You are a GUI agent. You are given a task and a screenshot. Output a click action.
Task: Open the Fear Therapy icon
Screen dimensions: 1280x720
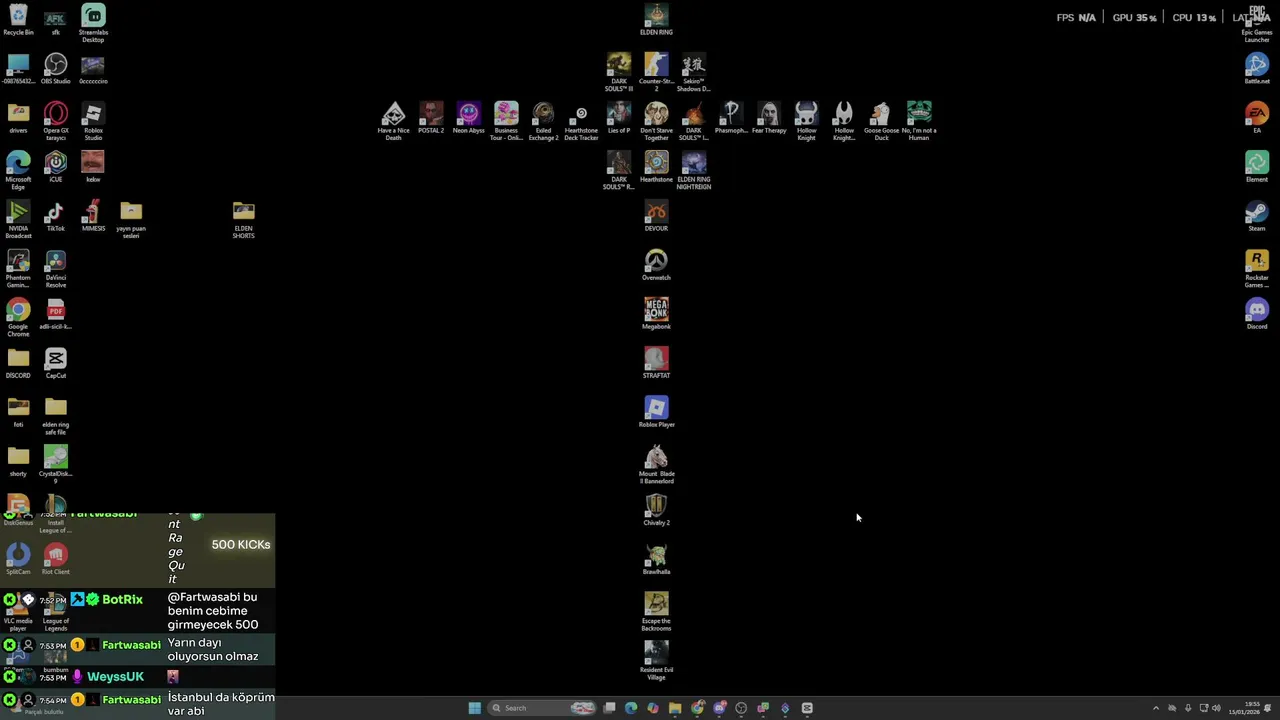coord(769,118)
